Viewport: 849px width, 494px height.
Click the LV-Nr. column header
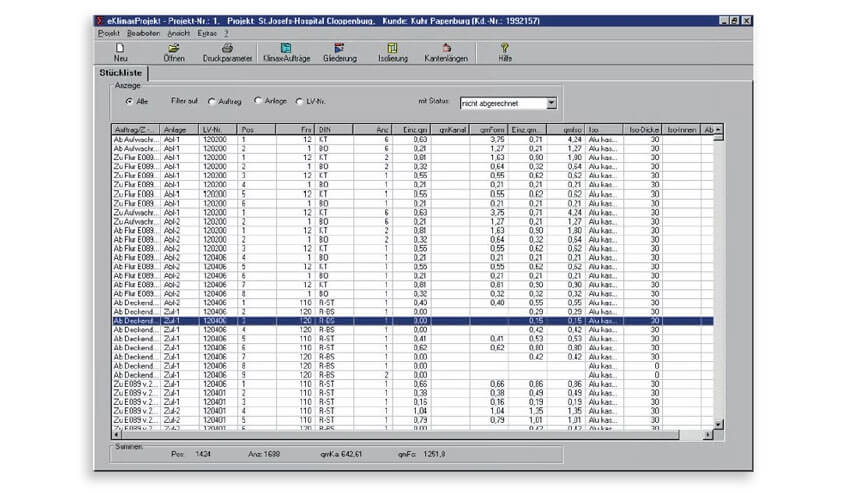(219, 130)
